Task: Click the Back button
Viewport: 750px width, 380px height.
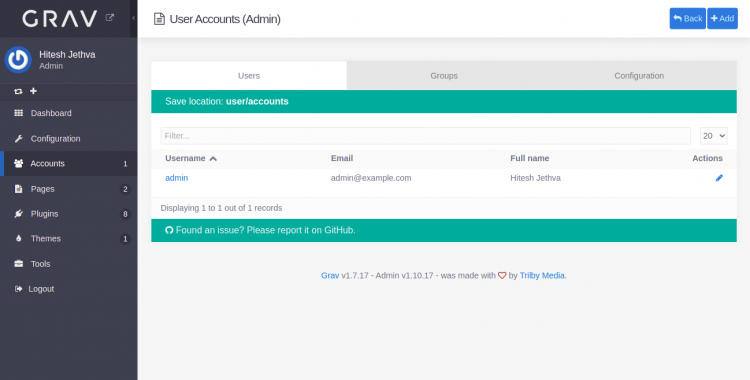Action: pyautogui.click(x=687, y=19)
